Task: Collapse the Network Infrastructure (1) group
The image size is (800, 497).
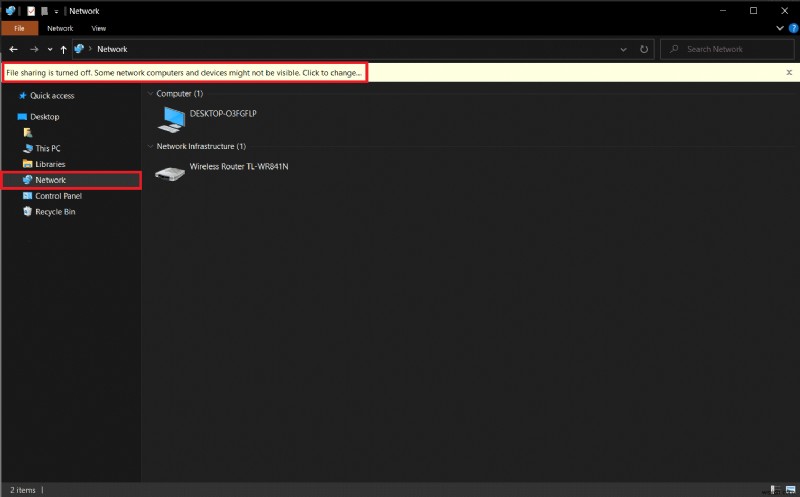Action: 150,146
